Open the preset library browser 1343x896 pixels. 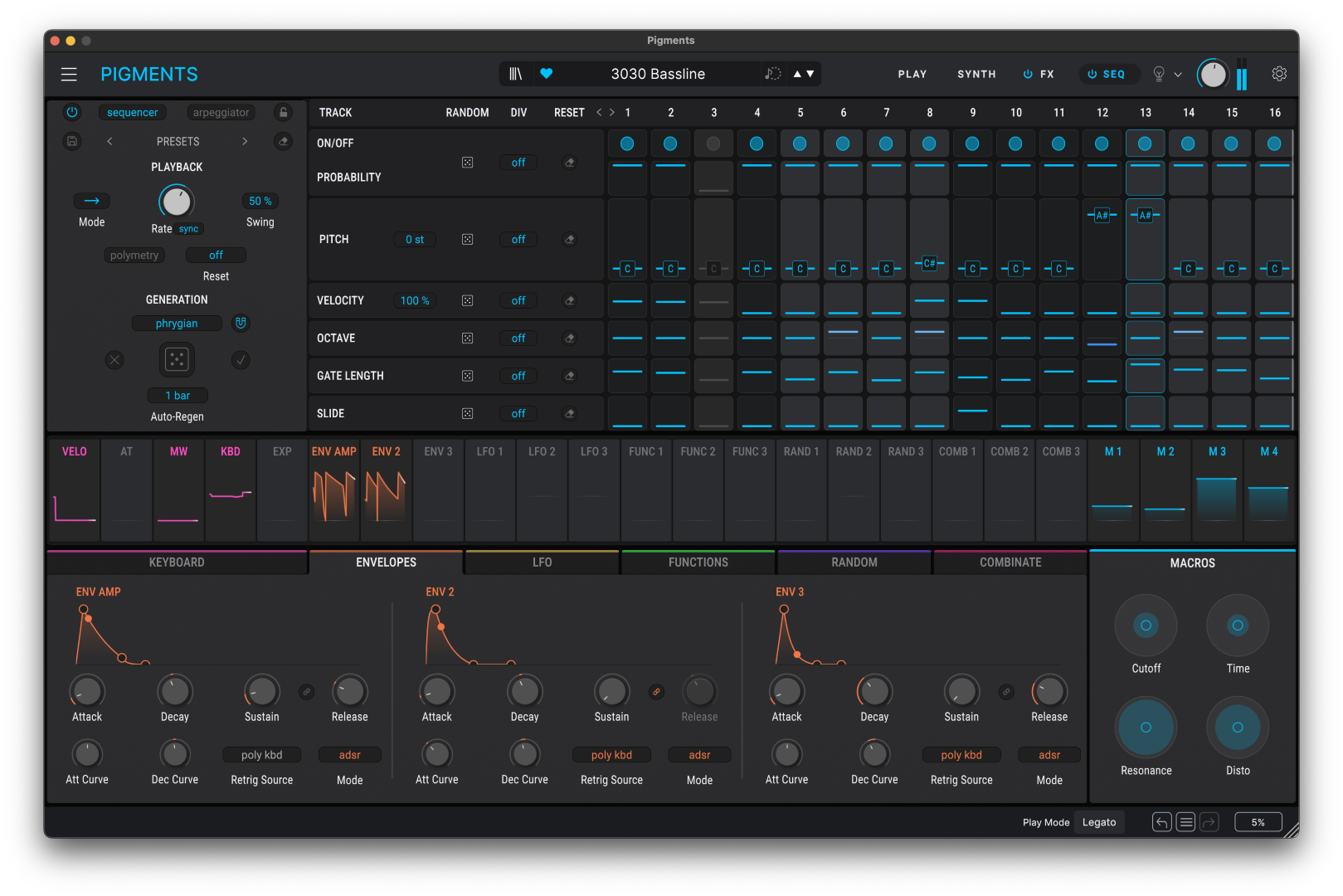pos(515,74)
